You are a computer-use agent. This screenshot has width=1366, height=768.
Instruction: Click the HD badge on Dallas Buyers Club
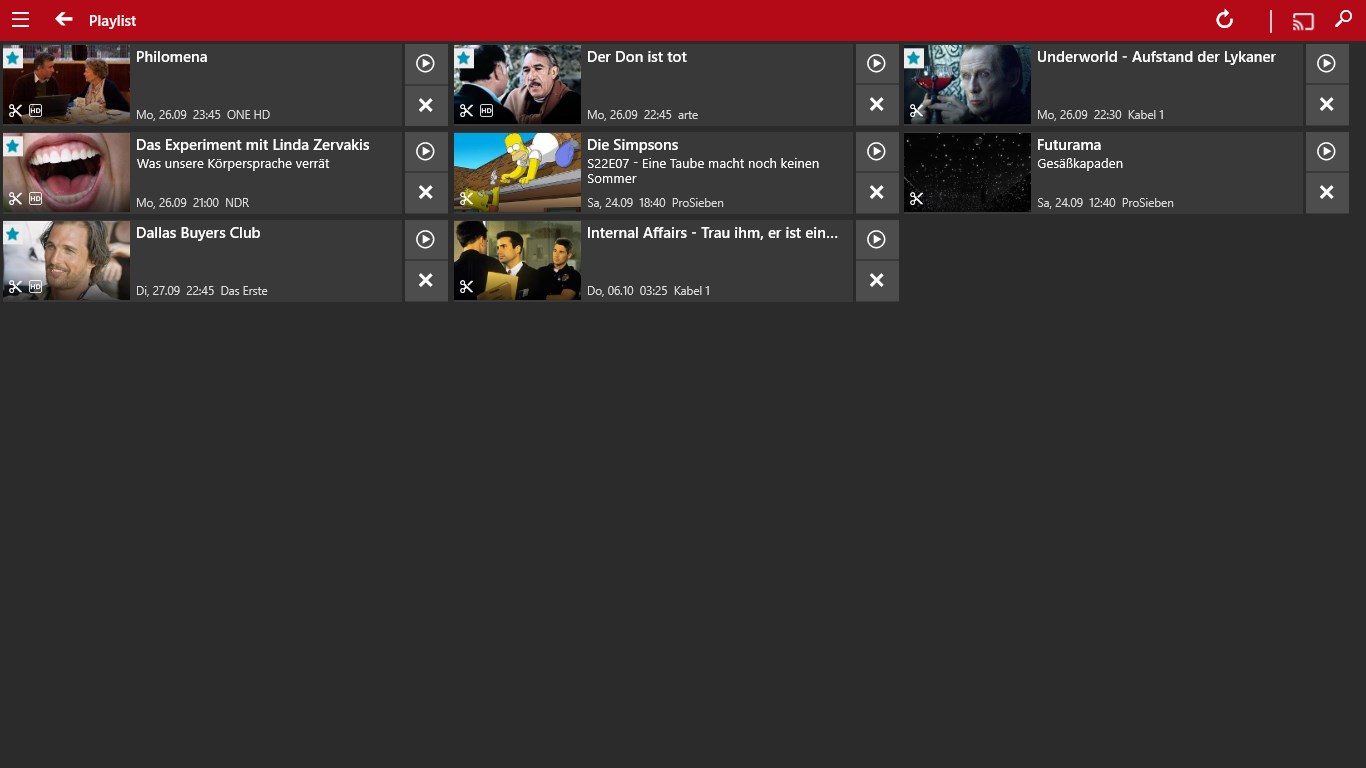click(35, 287)
